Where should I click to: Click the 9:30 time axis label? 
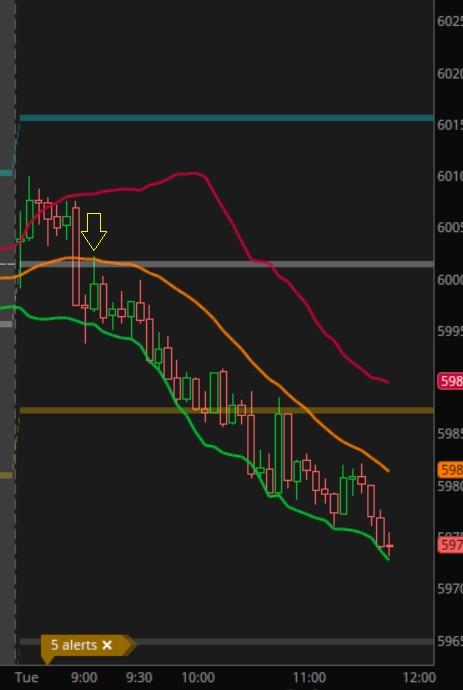[x=139, y=677]
